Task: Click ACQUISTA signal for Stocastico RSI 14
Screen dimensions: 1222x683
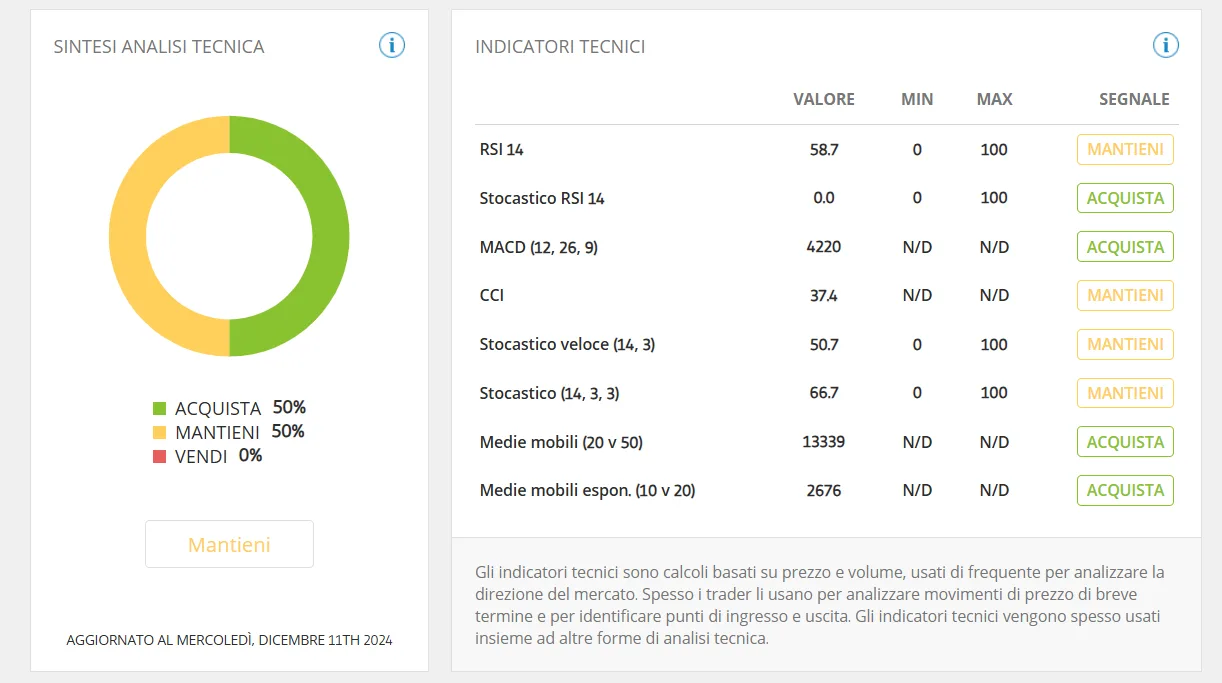Action: tap(1125, 198)
